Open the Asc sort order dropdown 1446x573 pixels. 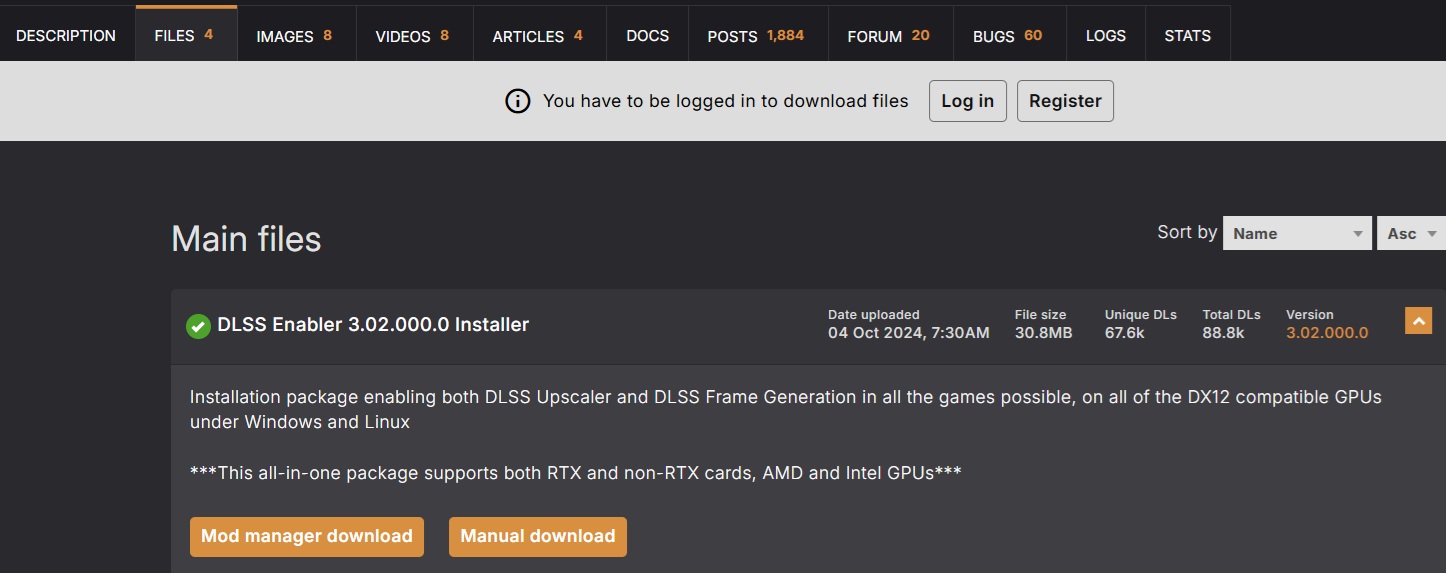pos(1411,233)
